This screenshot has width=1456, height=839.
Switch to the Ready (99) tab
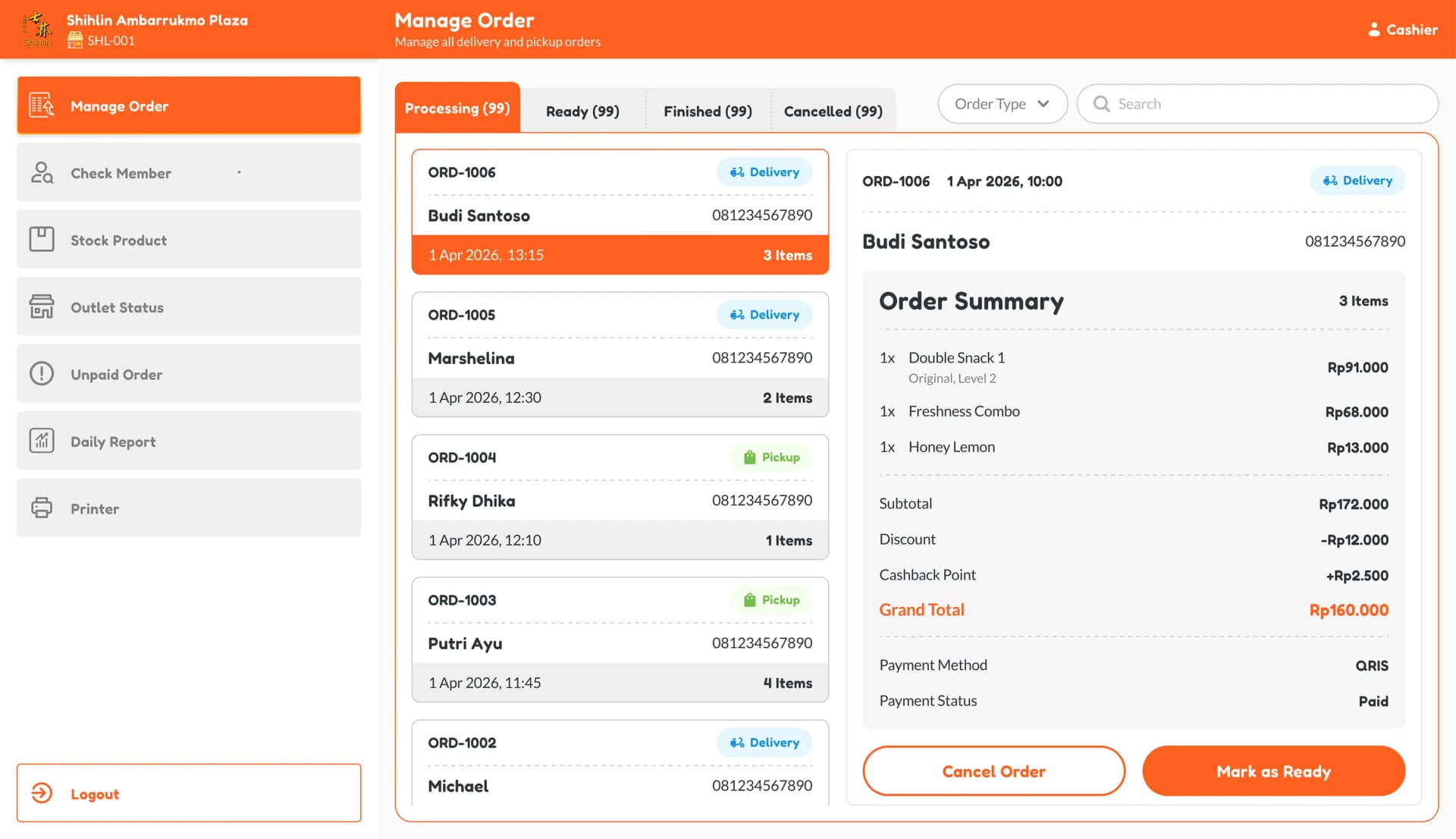pos(582,112)
